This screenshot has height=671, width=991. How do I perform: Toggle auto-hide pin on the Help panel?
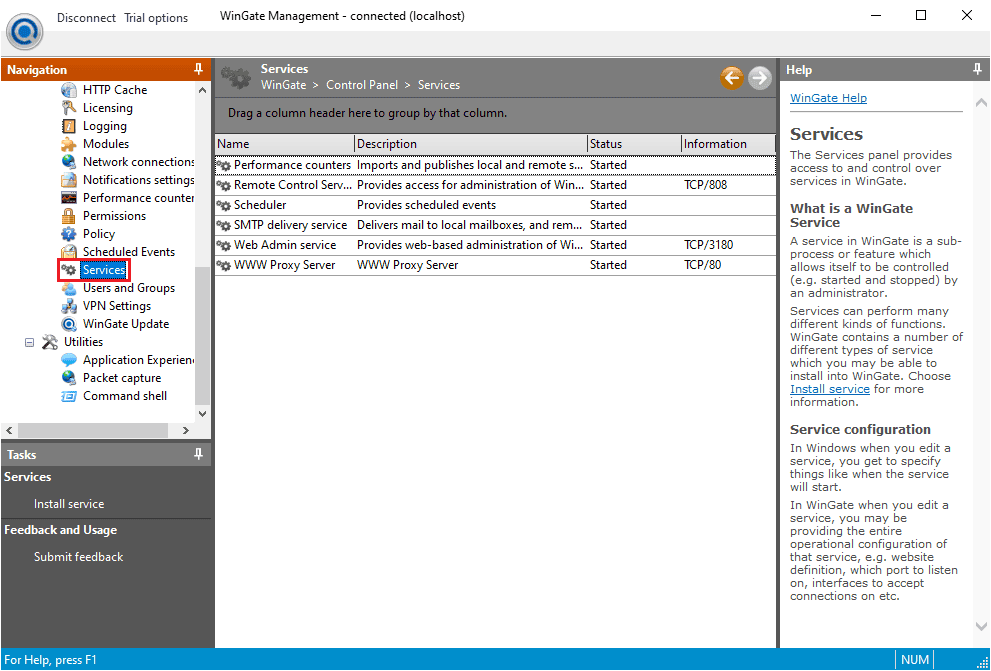tap(977, 69)
